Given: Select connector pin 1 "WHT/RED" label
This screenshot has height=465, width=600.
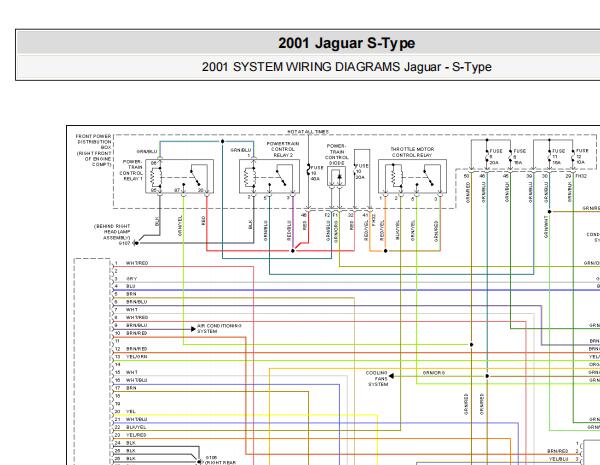Looking at the screenshot, I should (137, 263).
